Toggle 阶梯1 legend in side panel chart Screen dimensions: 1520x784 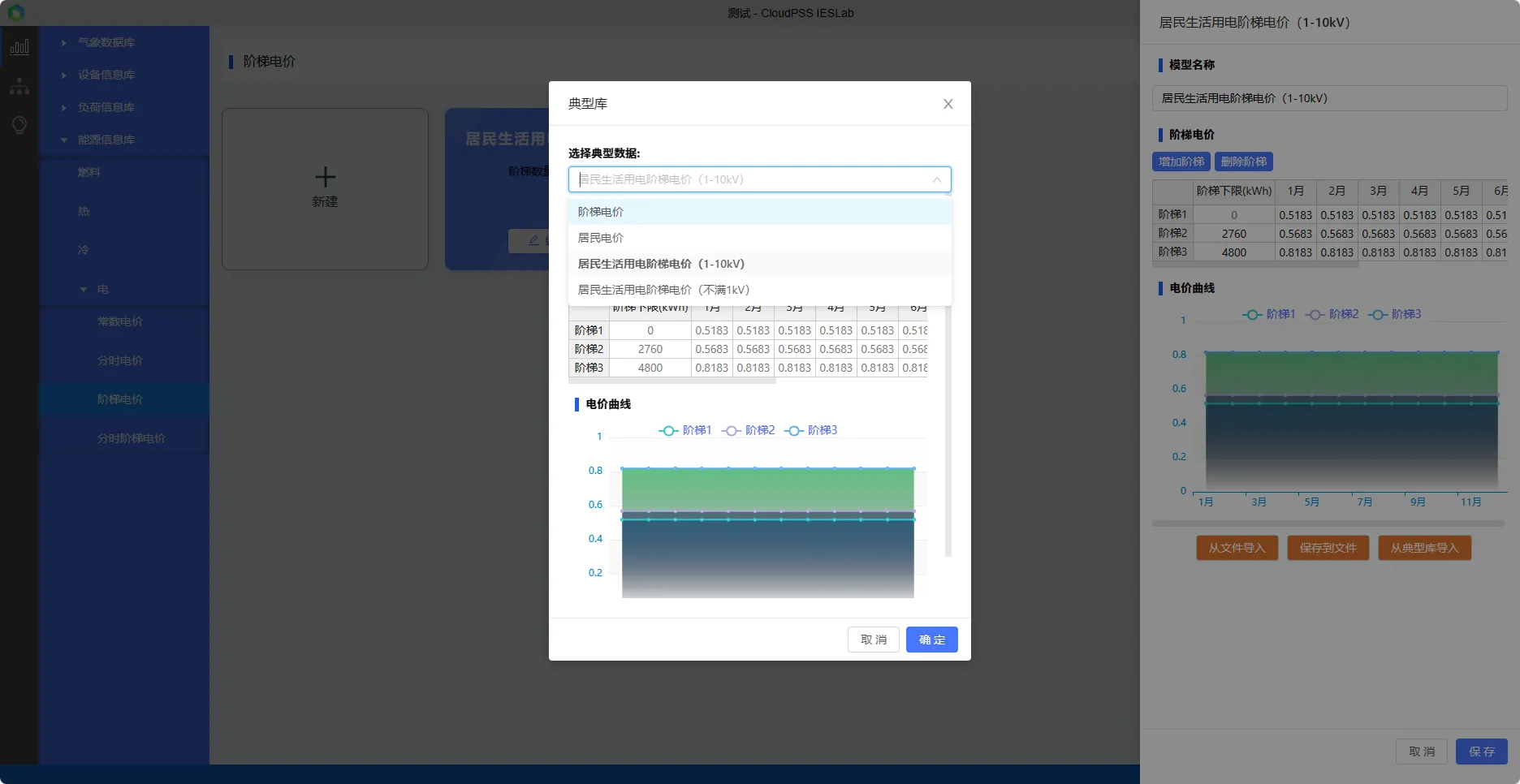point(1269,314)
